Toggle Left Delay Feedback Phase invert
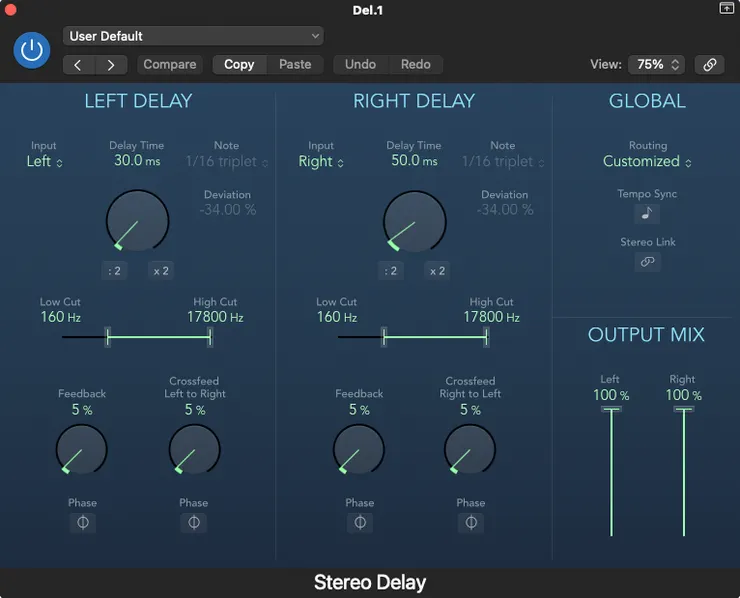 pyautogui.click(x=83, y=522)
